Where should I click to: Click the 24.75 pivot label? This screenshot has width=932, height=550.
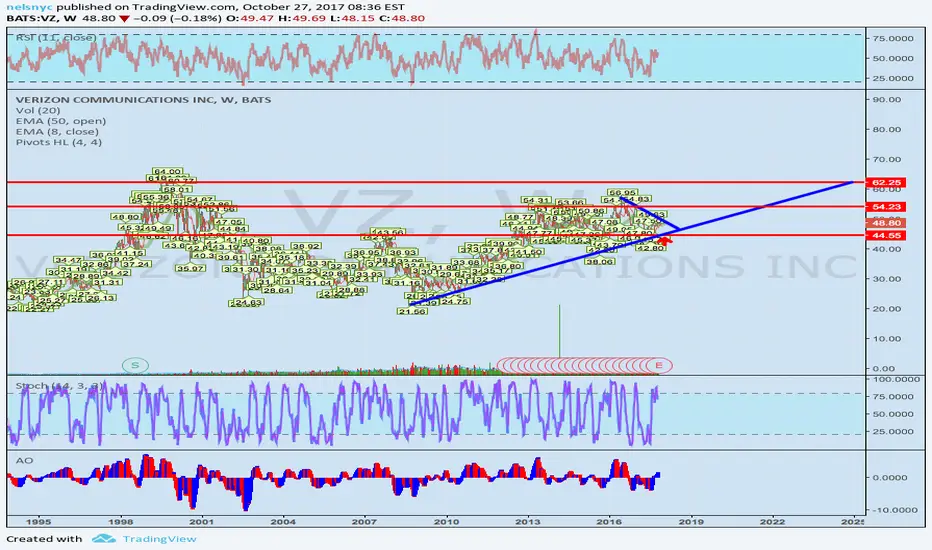[455, 301]
